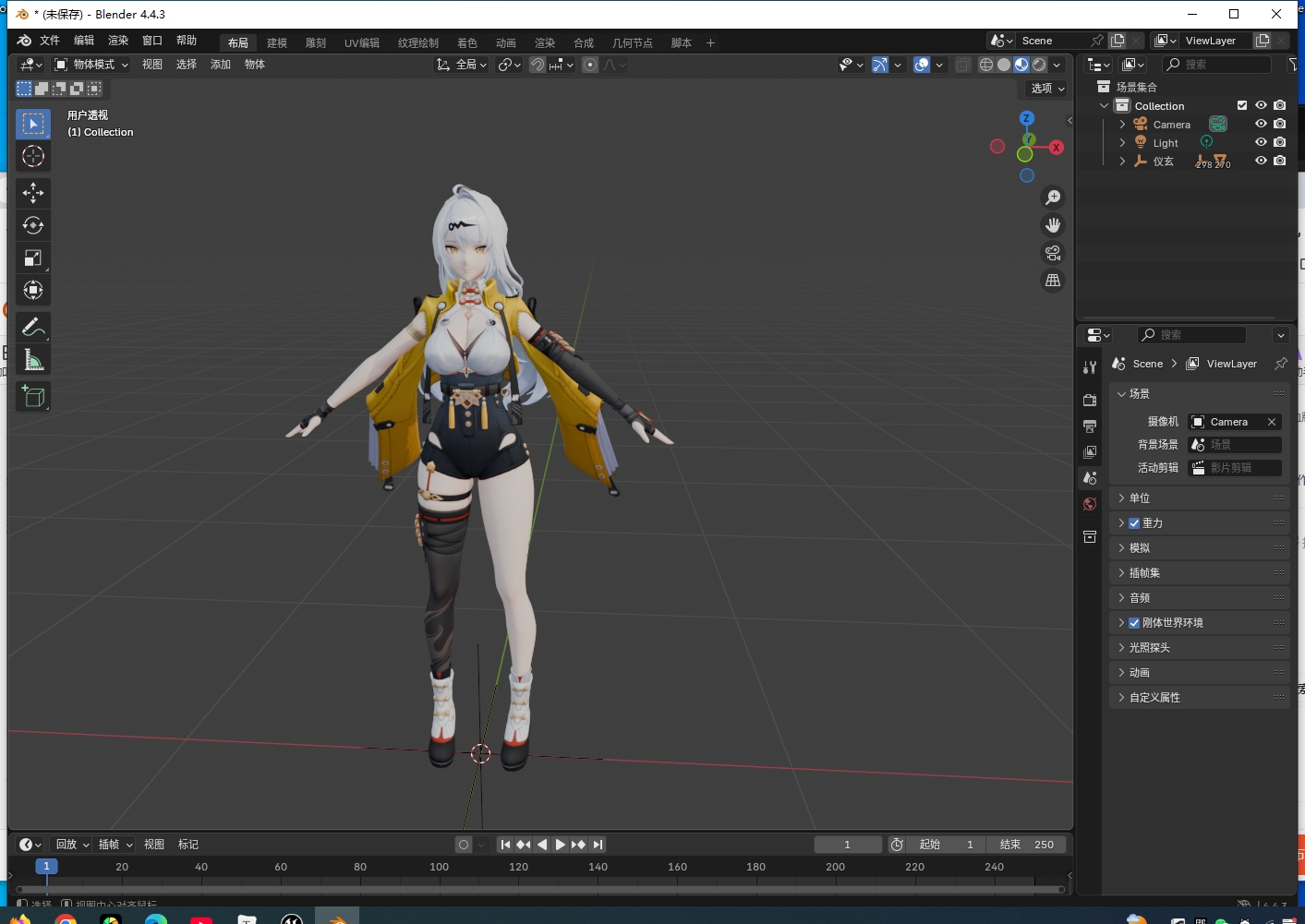This screenshot has height=924, width=1305.
Task: Expand the 自定义属性 panel
Action: pos(1199,697)
